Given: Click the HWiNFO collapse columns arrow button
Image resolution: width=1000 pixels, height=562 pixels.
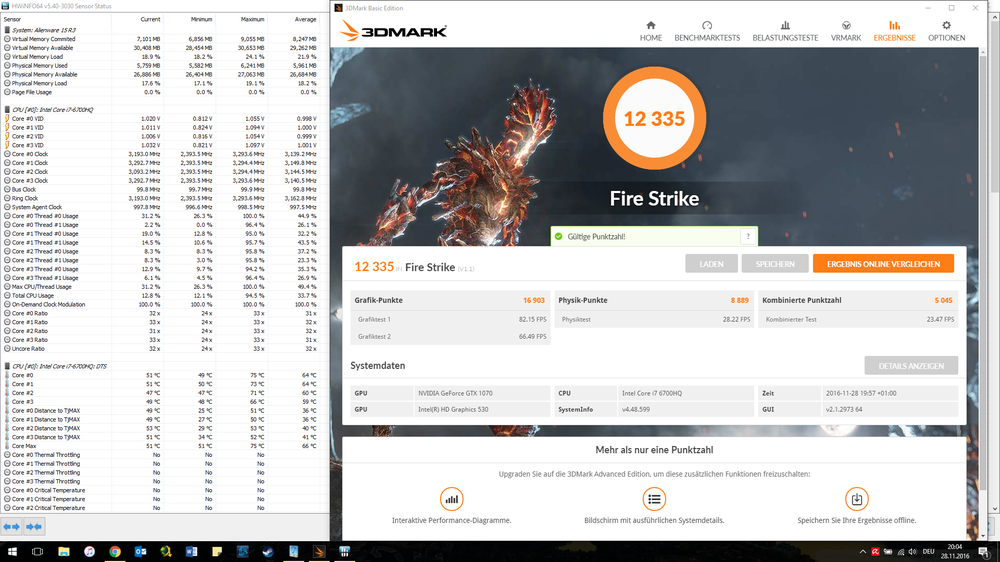Looking at the screenshot, I should pos(34,526).
